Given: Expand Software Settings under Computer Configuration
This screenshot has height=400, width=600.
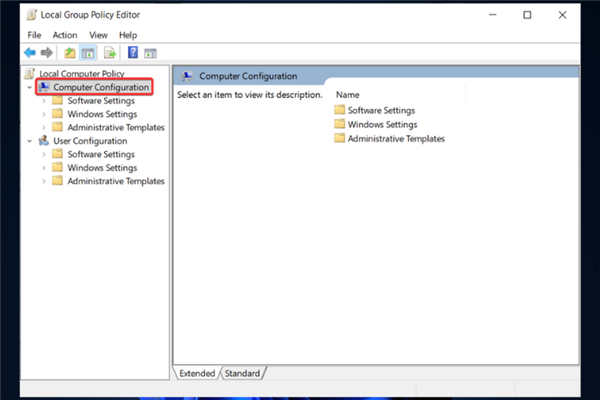Looking at the screenshot, I should [44, 101].
